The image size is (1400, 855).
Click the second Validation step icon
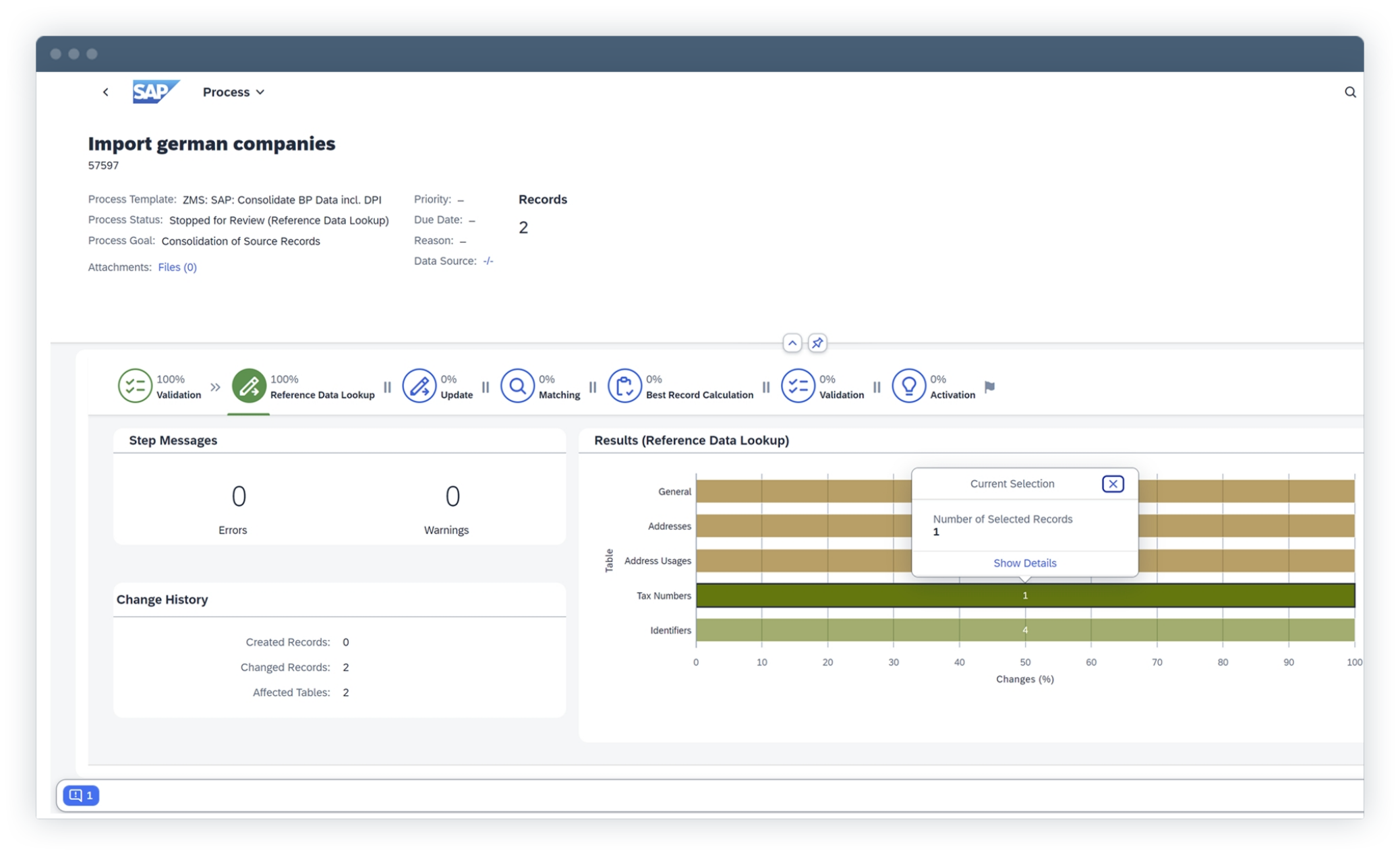pyautogui.click(x=798, y=386)
